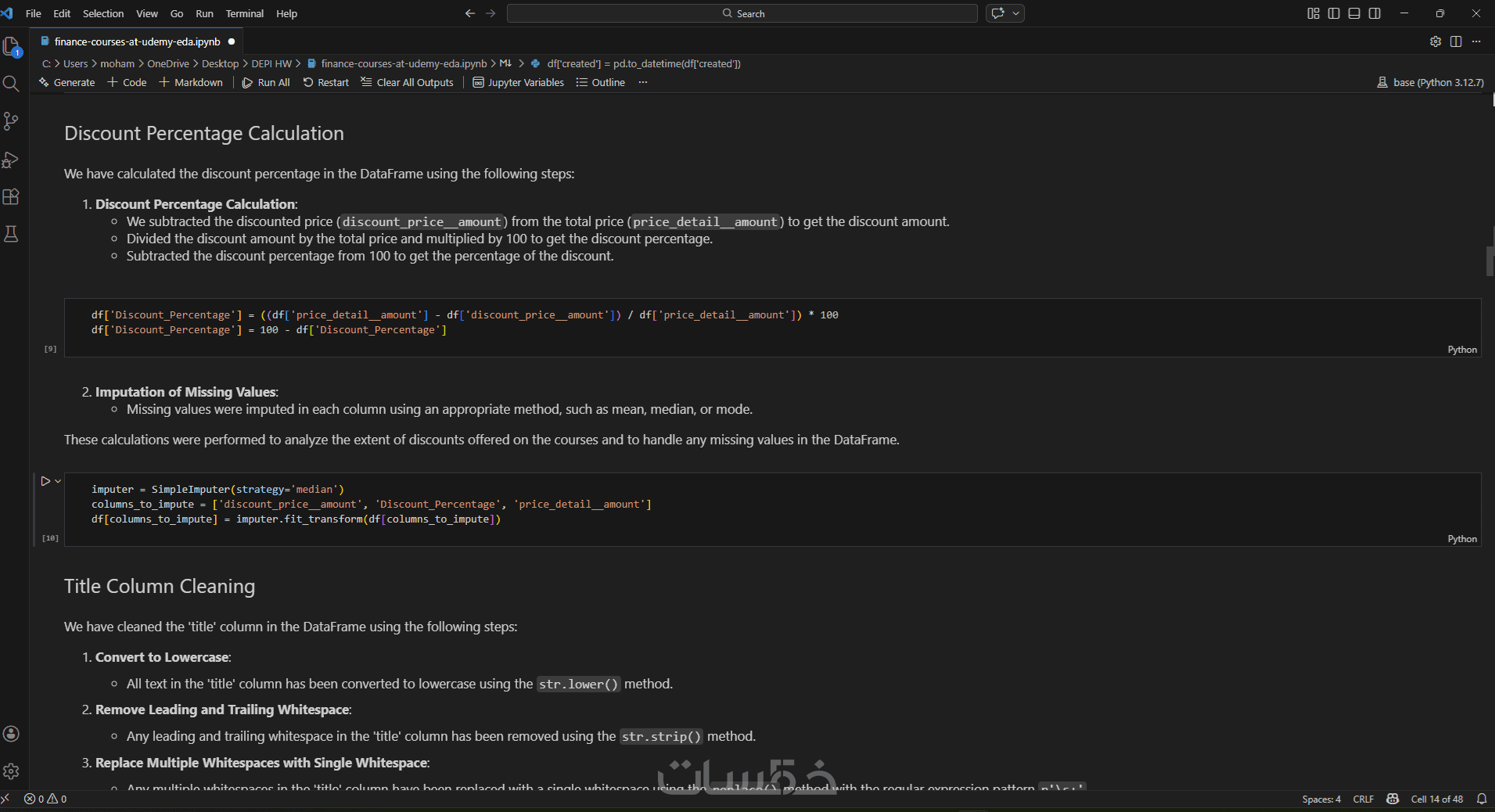Click the DEPI HW breadcrumb segment
The image size is (1495, 812).
click(x=271, y=63)
